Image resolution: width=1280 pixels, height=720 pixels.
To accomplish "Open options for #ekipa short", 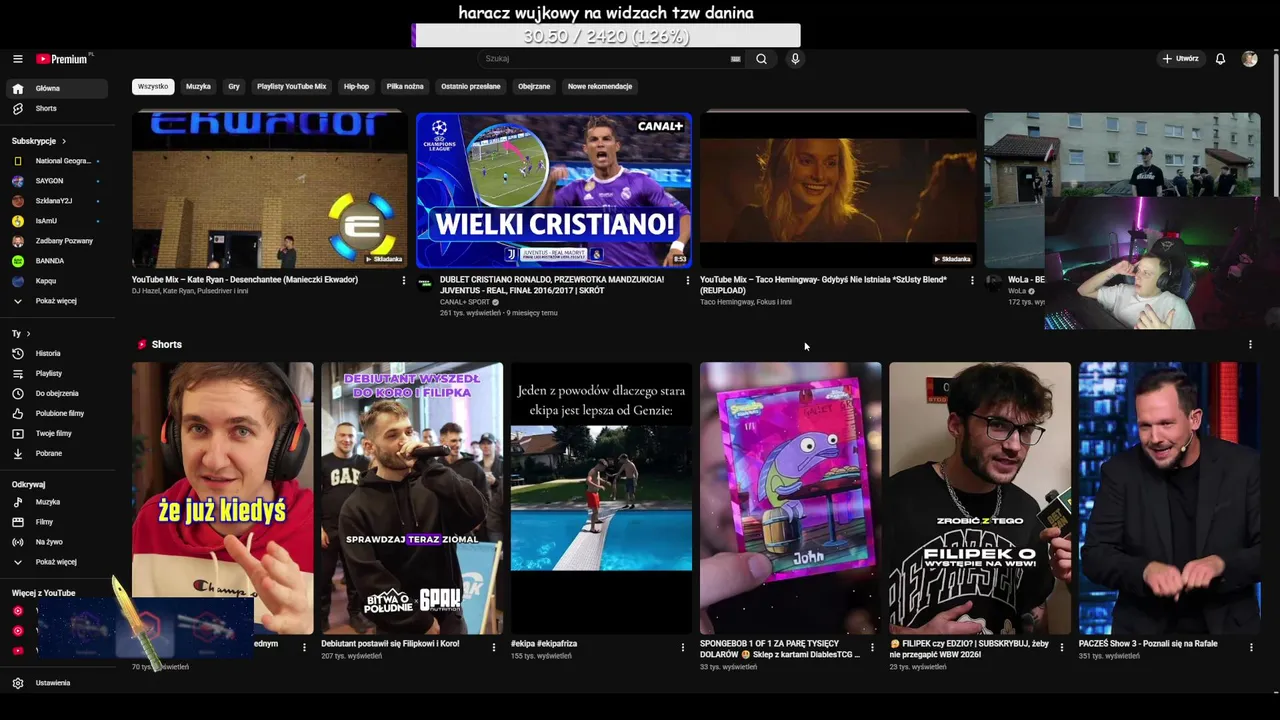I will (x=683, y=647).
